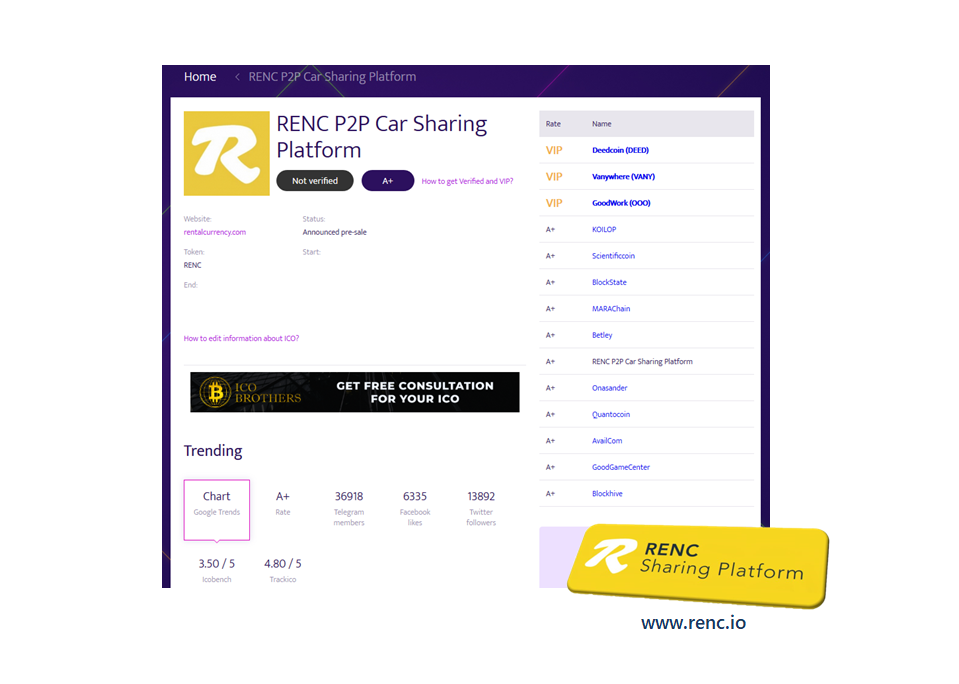The width and height of the screenshot is (959, 684).
Task: Open MARAChain in rating list
Action: coord(611,308)
